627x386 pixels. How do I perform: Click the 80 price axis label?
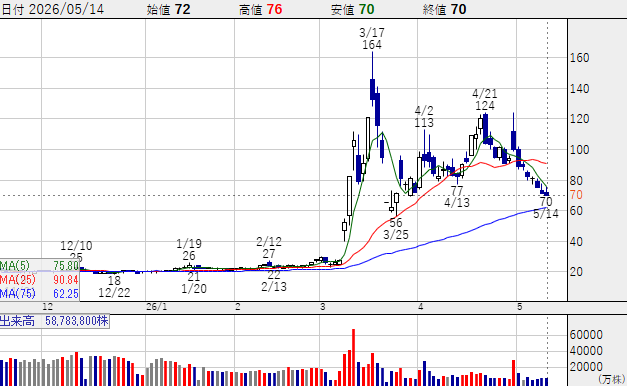tap(576, 180)
